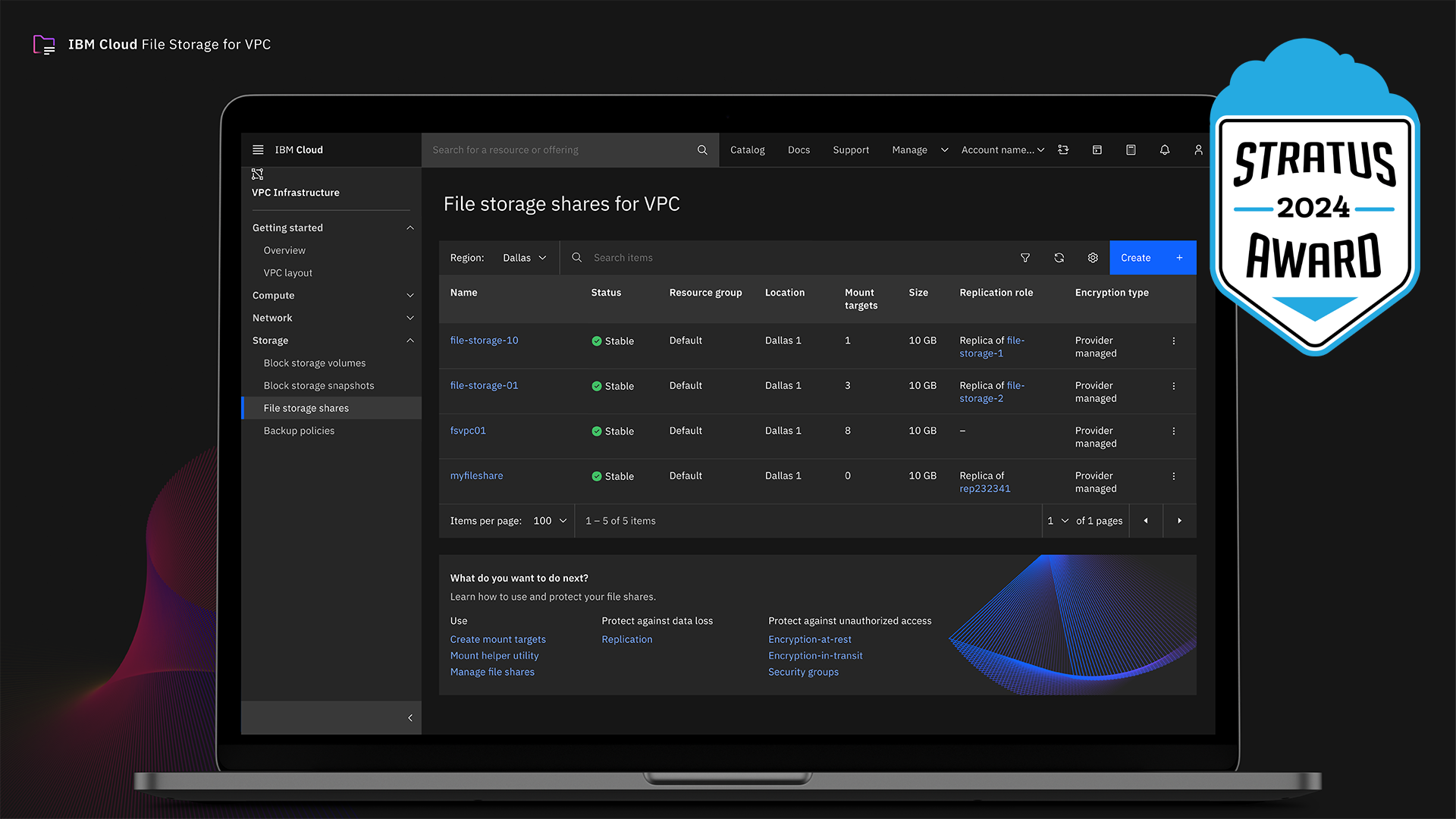
Task: Collapse the side navigation panel
Action: (x=410, y=718)
